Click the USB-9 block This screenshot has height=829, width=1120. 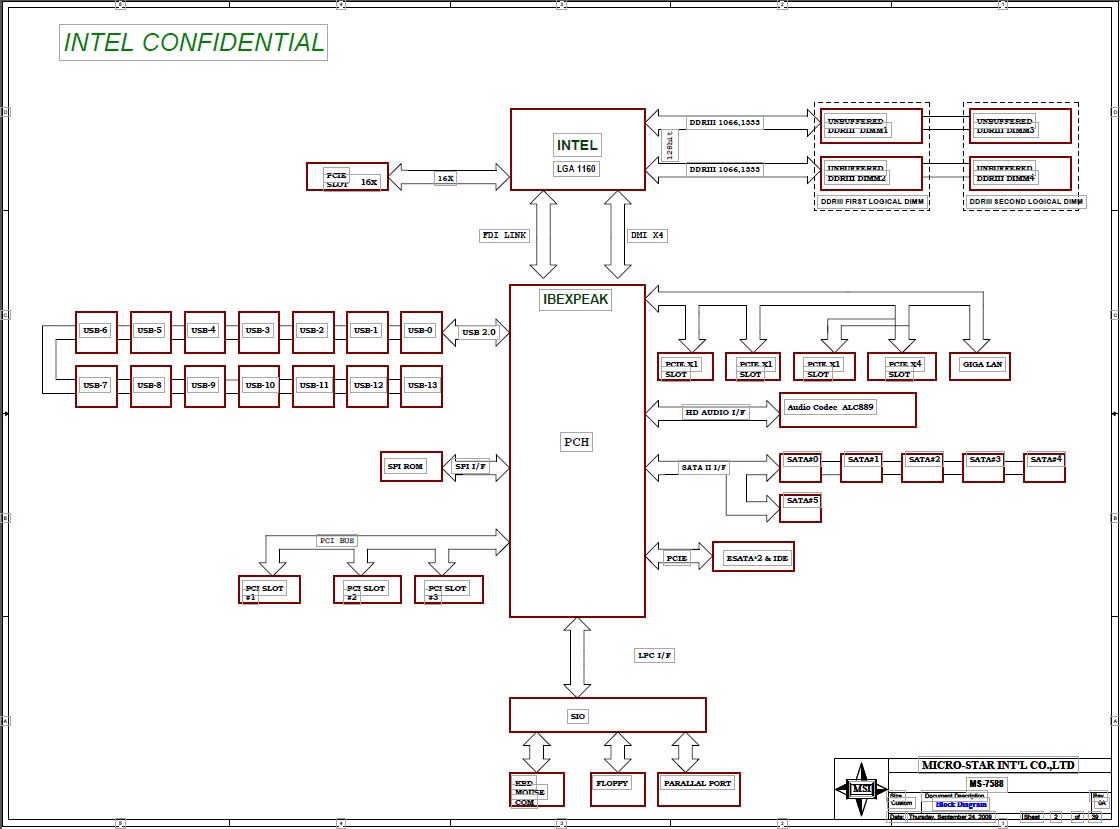[x=204, y=386]
